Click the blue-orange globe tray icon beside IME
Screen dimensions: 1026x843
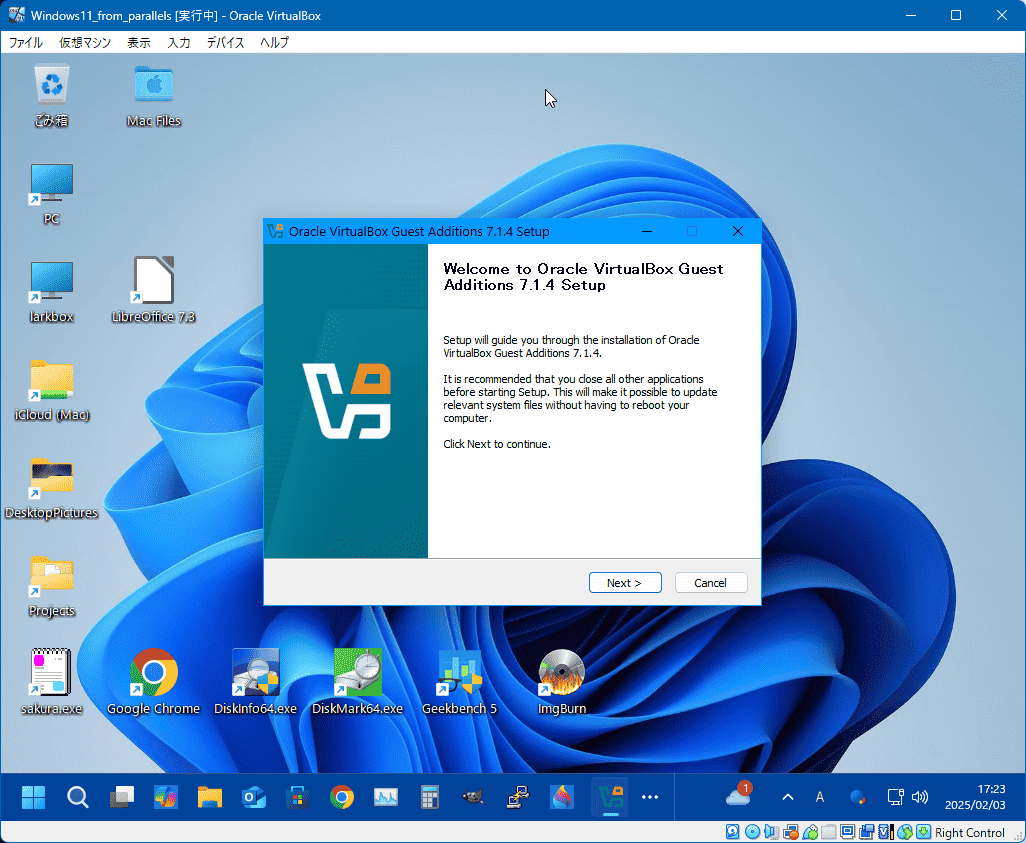857,797
